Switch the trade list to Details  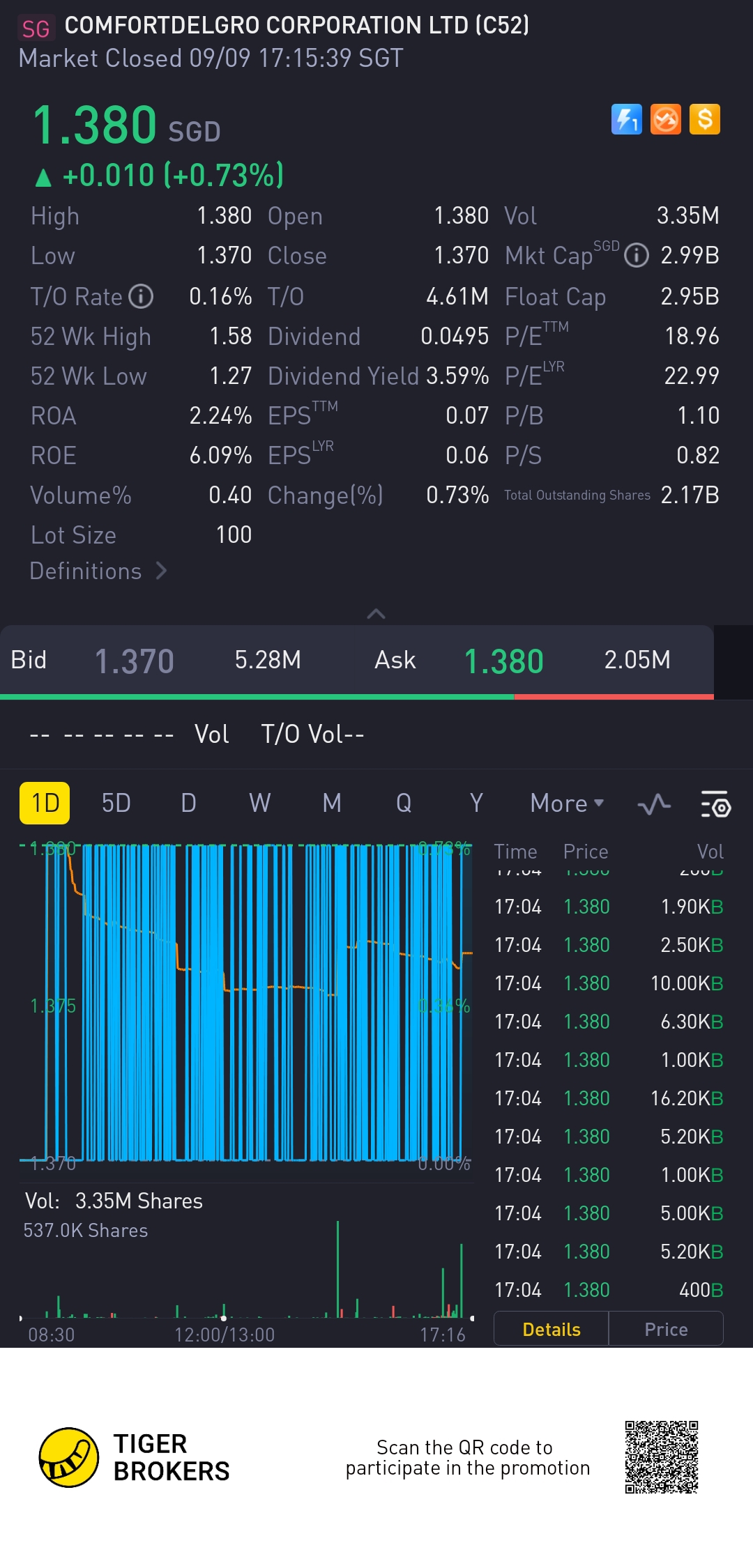point(551,1329)
